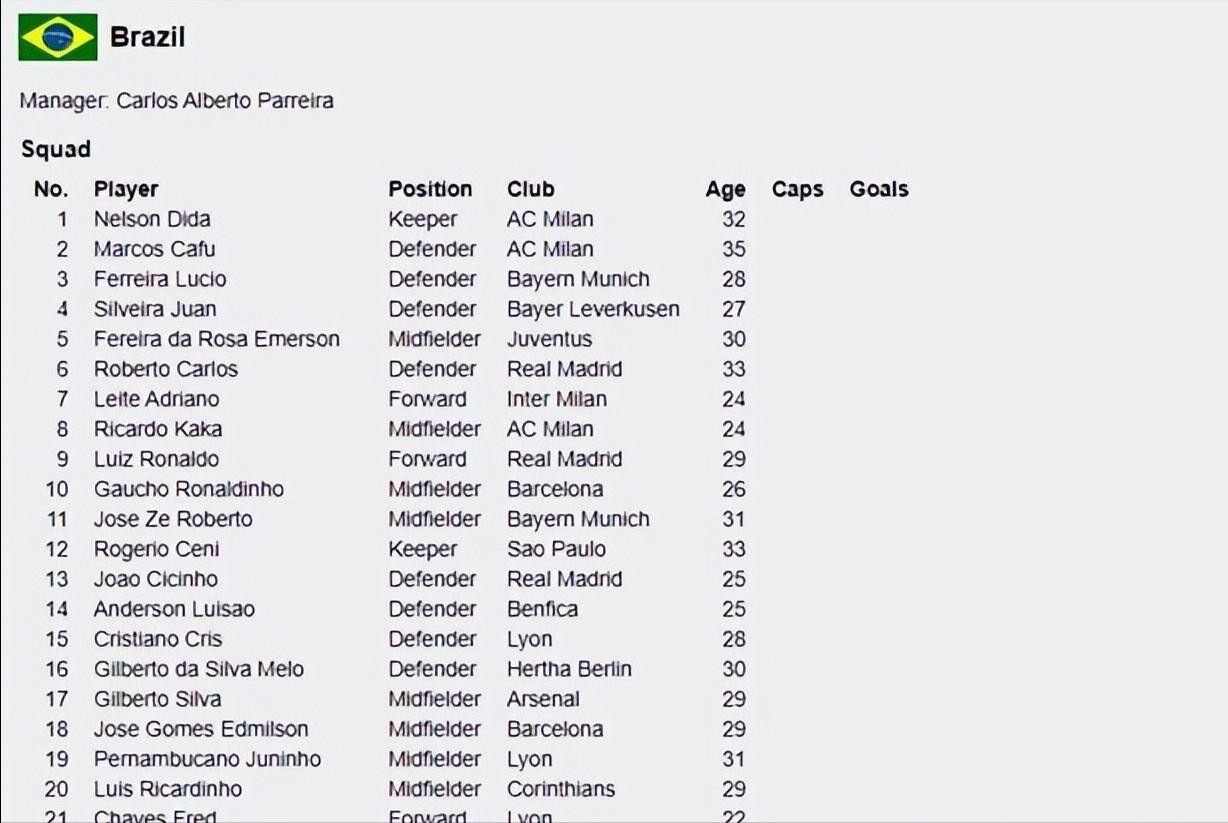Select player Marcos Cafu
Image resolution: width=1228 pixels, height=823 pixels.
[154, 249]
